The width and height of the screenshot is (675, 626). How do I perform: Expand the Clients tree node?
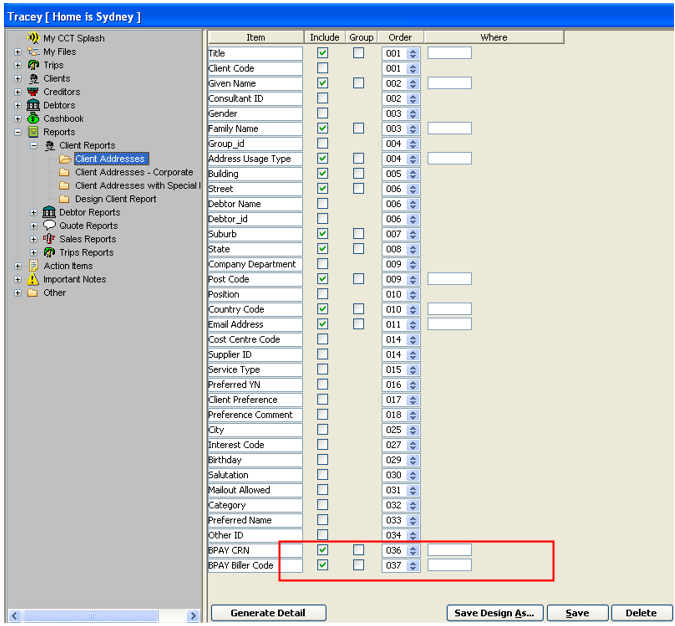pyautogui.click(x=18, y=78)
